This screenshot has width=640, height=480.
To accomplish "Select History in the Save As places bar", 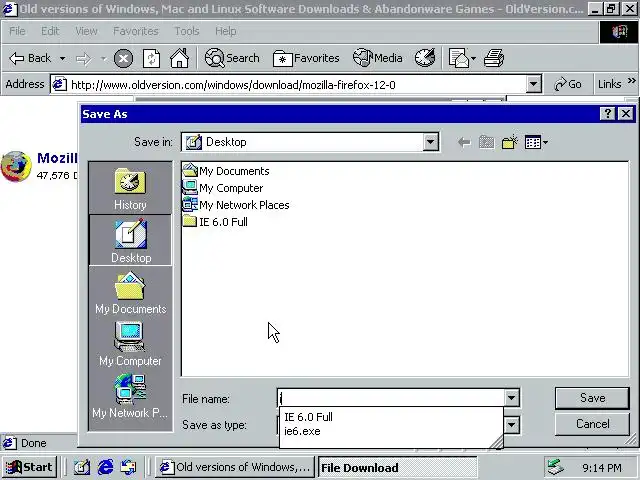I will pos(130,189).
